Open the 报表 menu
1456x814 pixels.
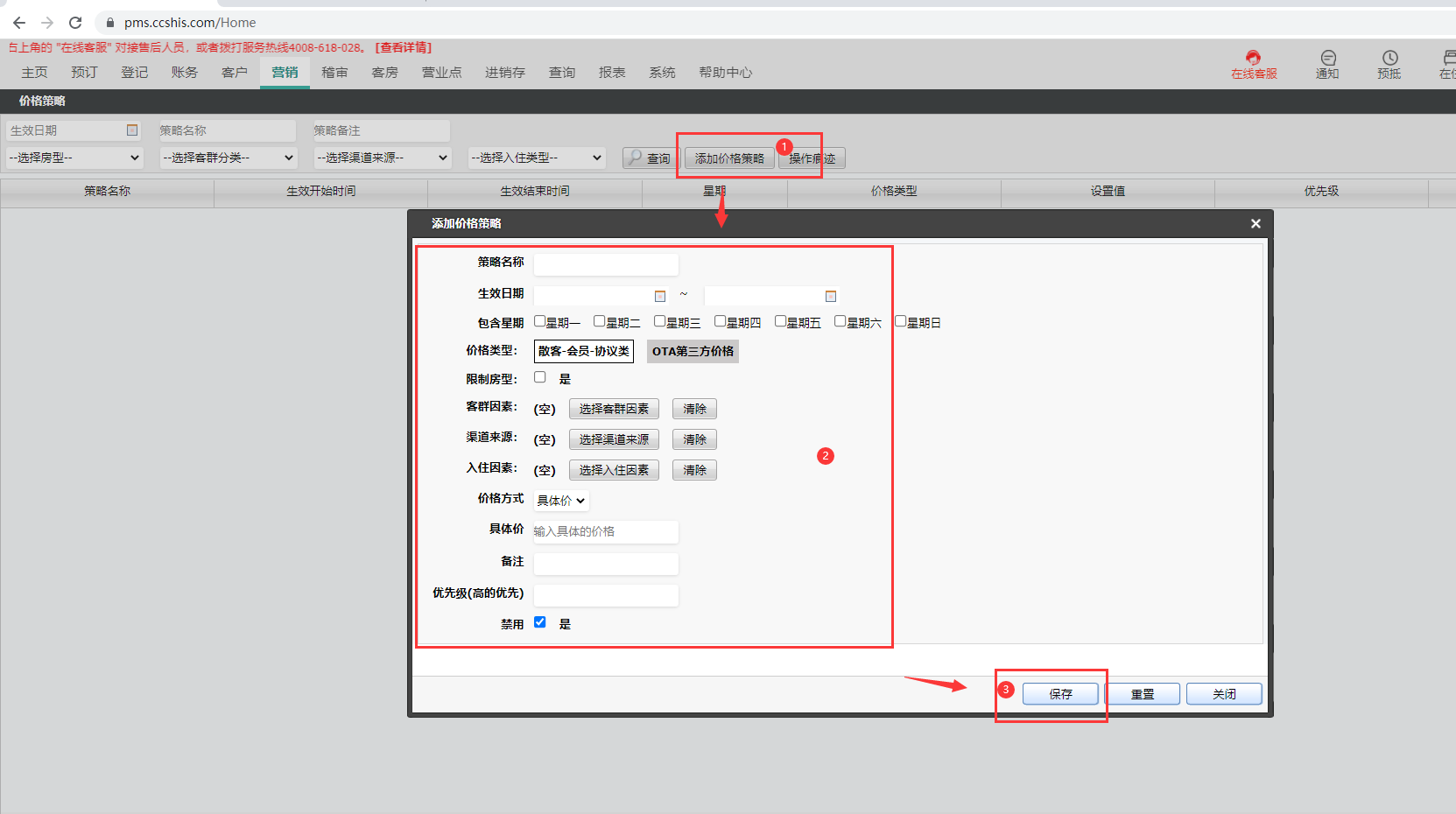612,73
